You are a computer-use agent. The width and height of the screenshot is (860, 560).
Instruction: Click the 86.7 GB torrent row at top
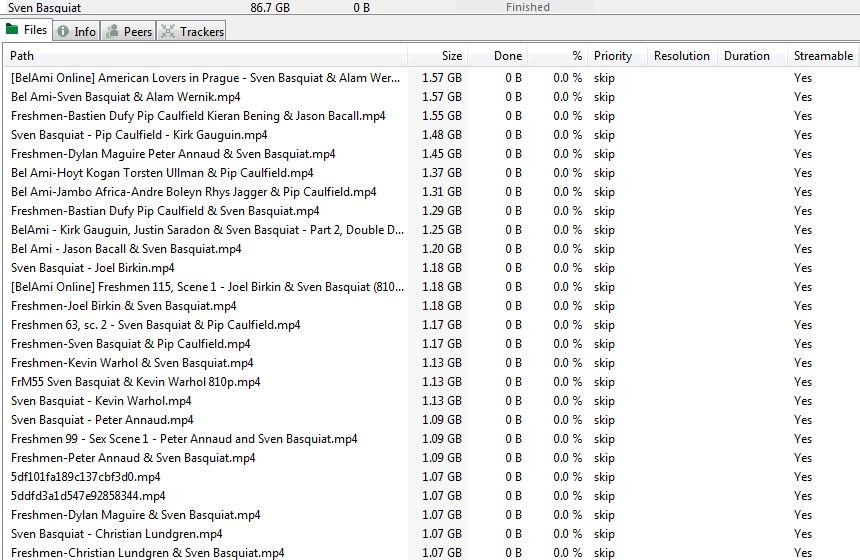point(270,7)
